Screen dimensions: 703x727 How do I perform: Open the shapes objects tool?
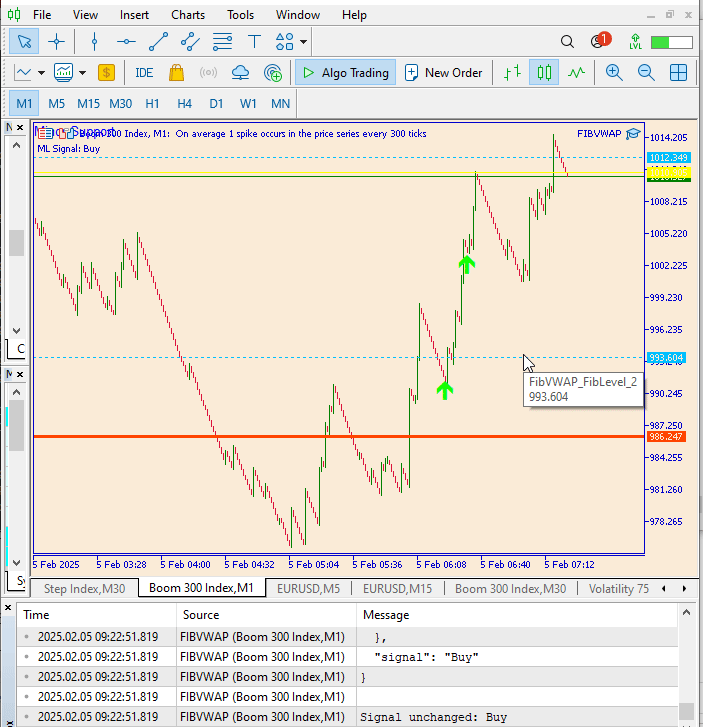(x=285, y=42)
